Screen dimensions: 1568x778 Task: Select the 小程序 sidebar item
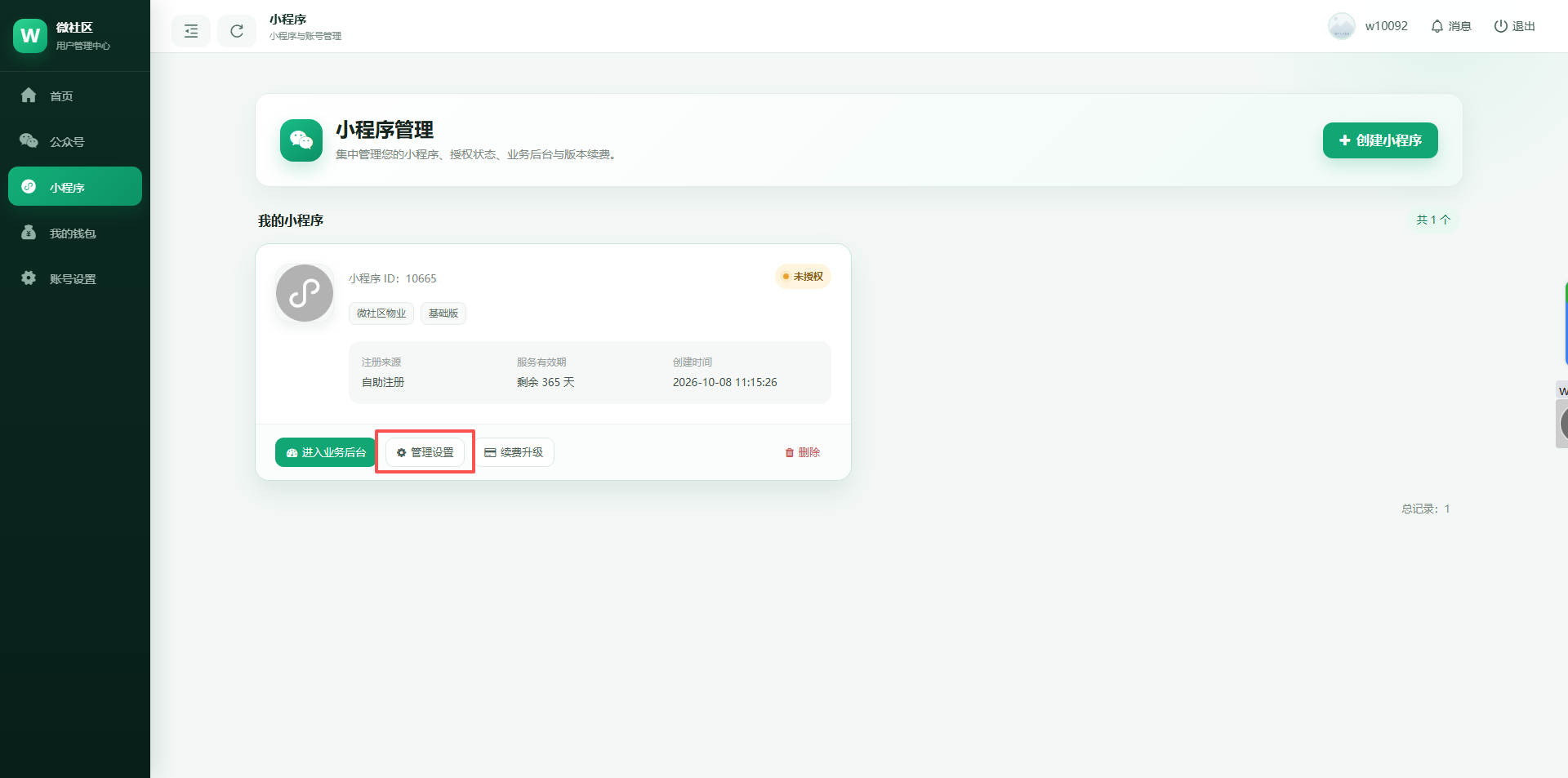(x=75, y=187)
